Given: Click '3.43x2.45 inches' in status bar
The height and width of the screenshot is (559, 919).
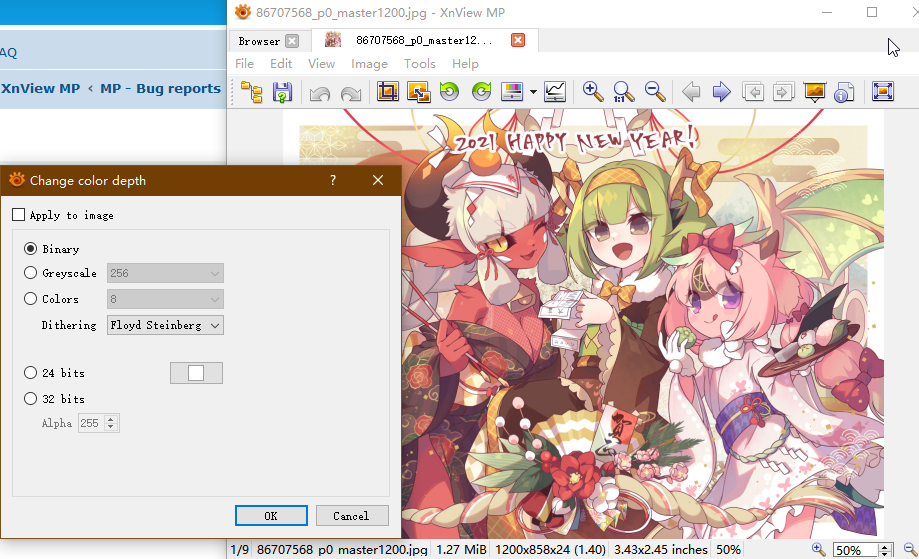Looking at the screenshot, I should [x=661, y=550].
